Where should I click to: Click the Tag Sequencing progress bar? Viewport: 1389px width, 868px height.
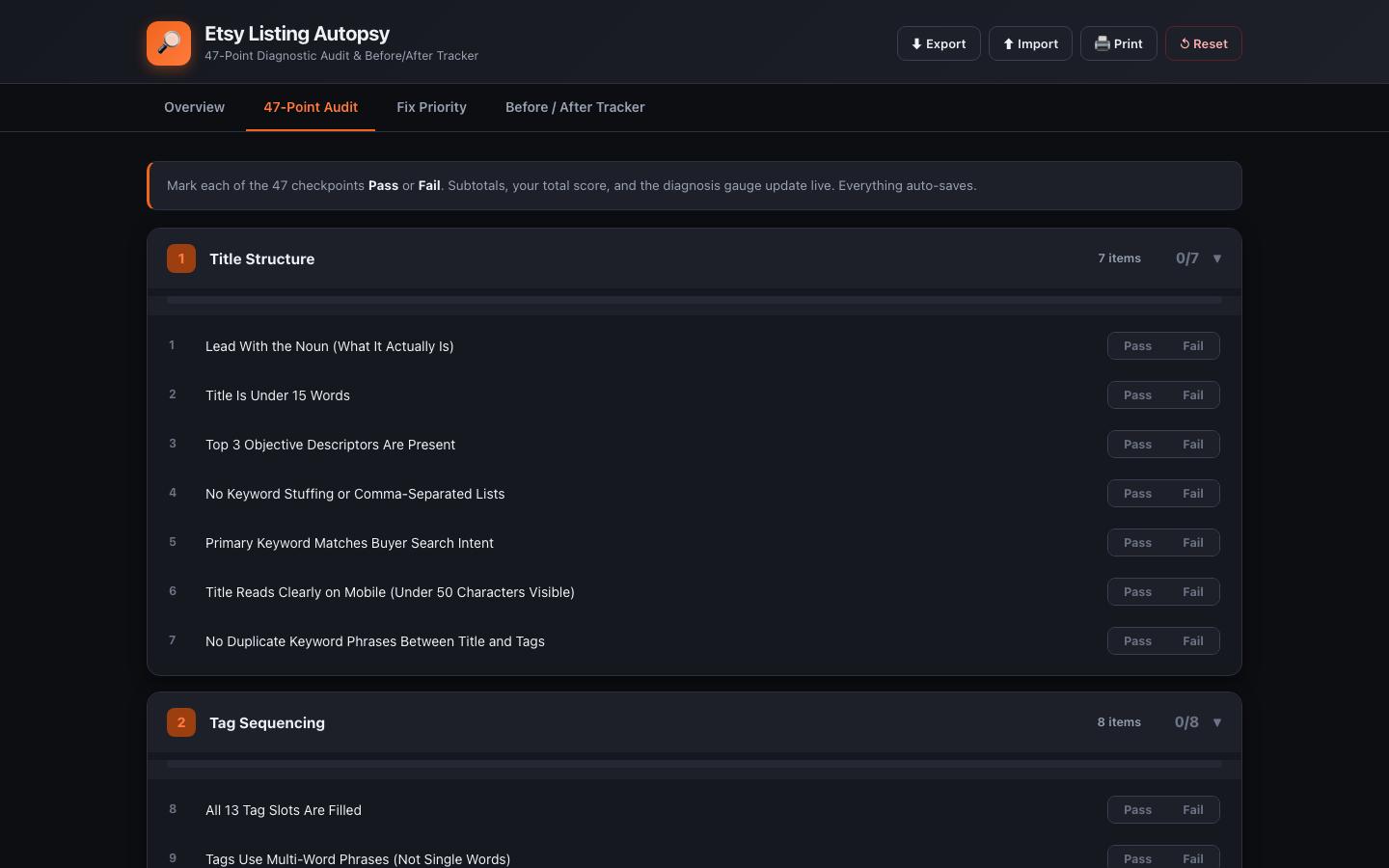click(x=694, y=764)
